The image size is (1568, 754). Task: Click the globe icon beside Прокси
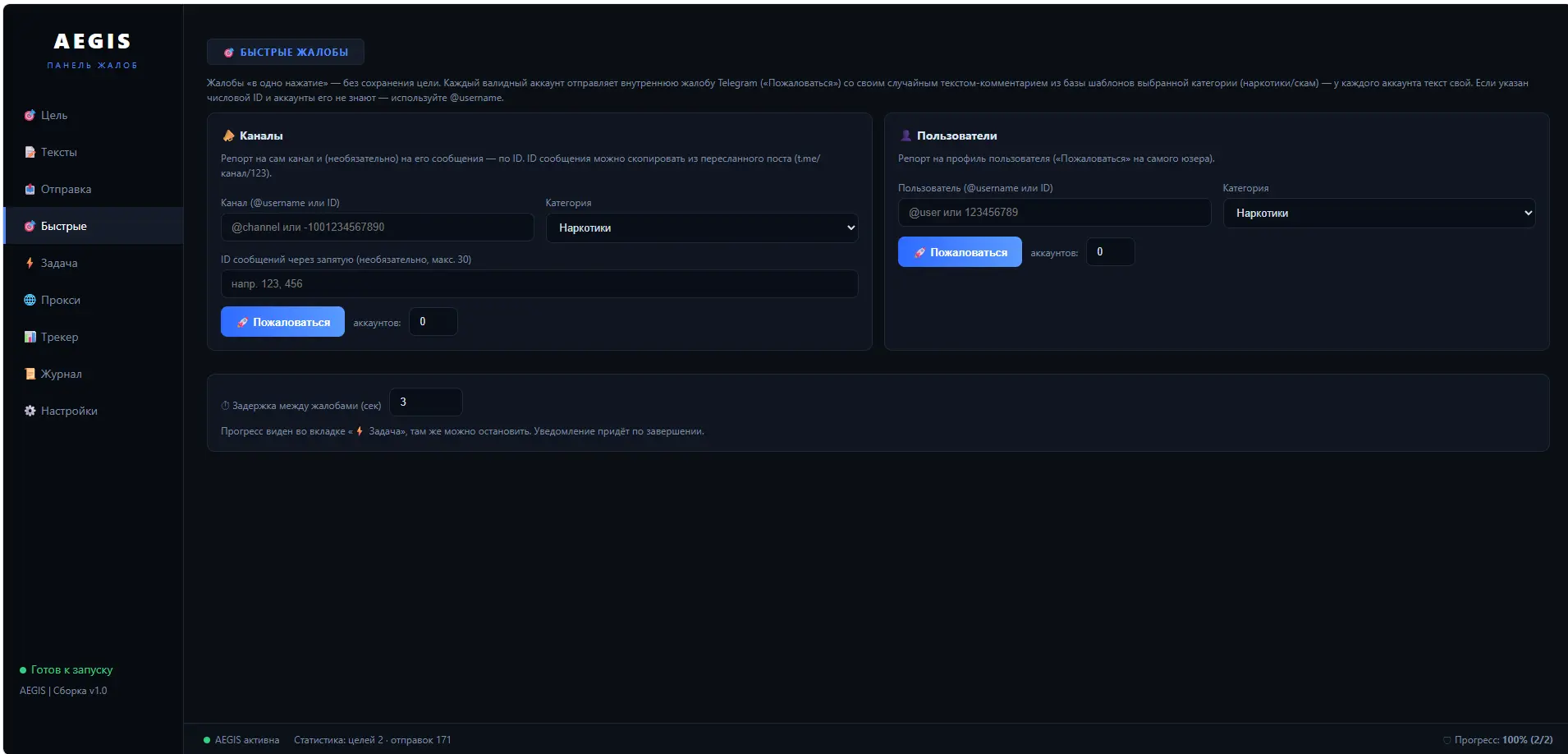(30, 300)
